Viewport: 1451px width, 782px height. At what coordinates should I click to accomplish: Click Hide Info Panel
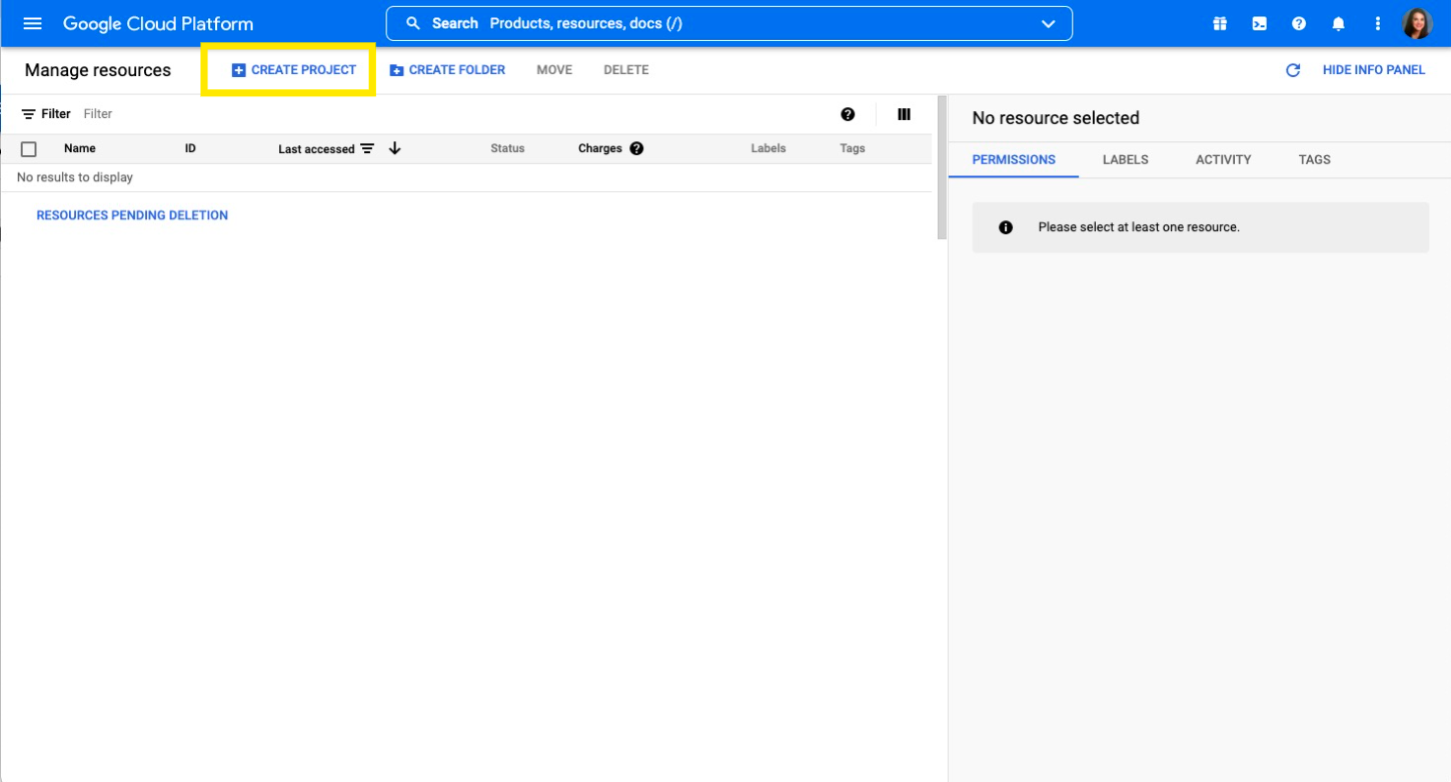point(1373,70)
